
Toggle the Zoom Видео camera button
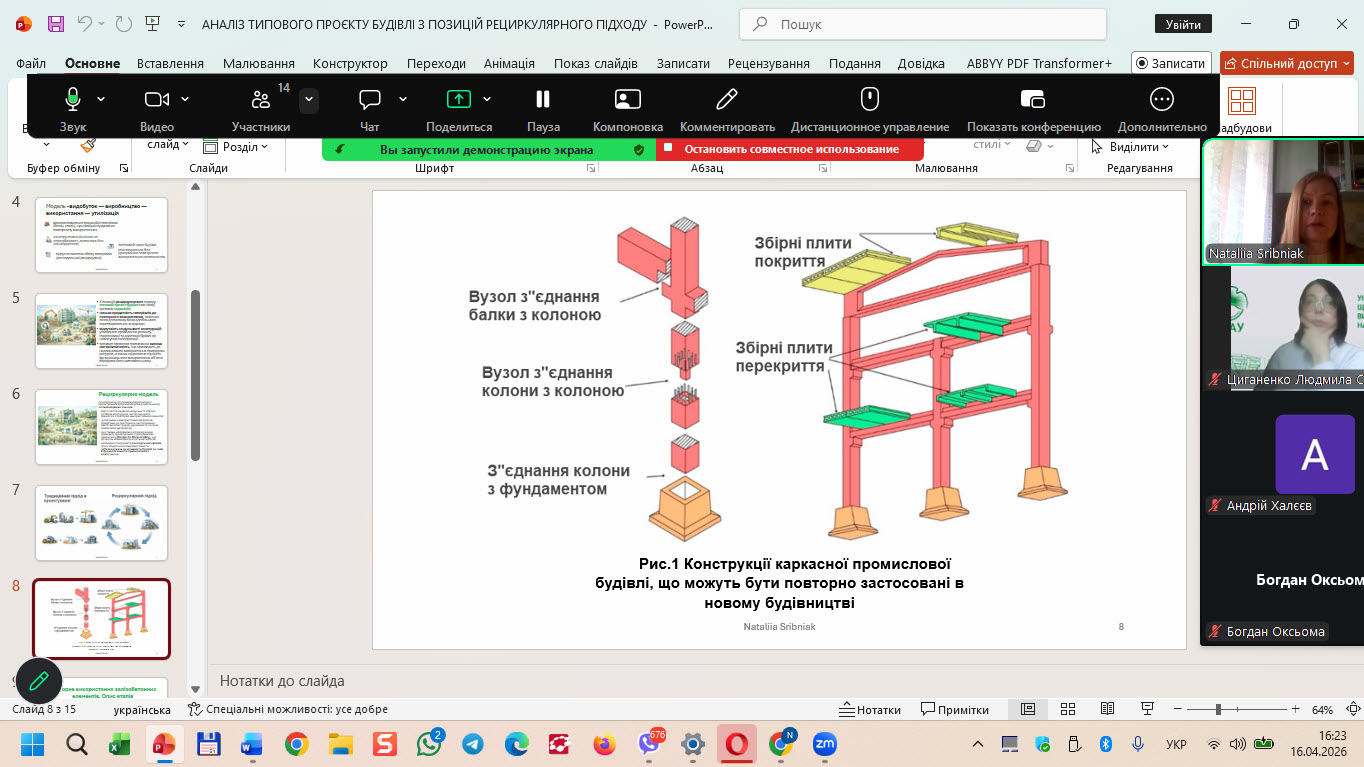tap(156, 99)
